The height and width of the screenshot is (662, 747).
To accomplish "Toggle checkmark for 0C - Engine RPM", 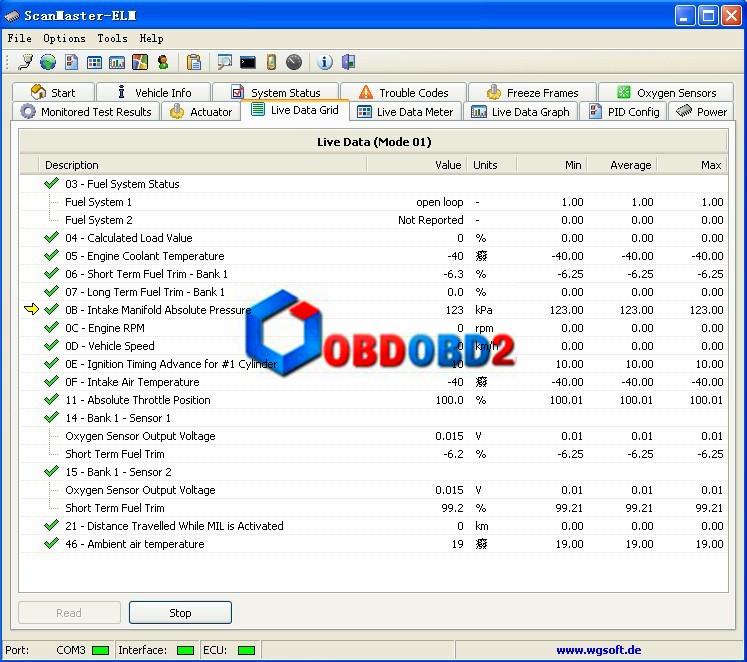I will pyautogui.click(x=52, y=328).
